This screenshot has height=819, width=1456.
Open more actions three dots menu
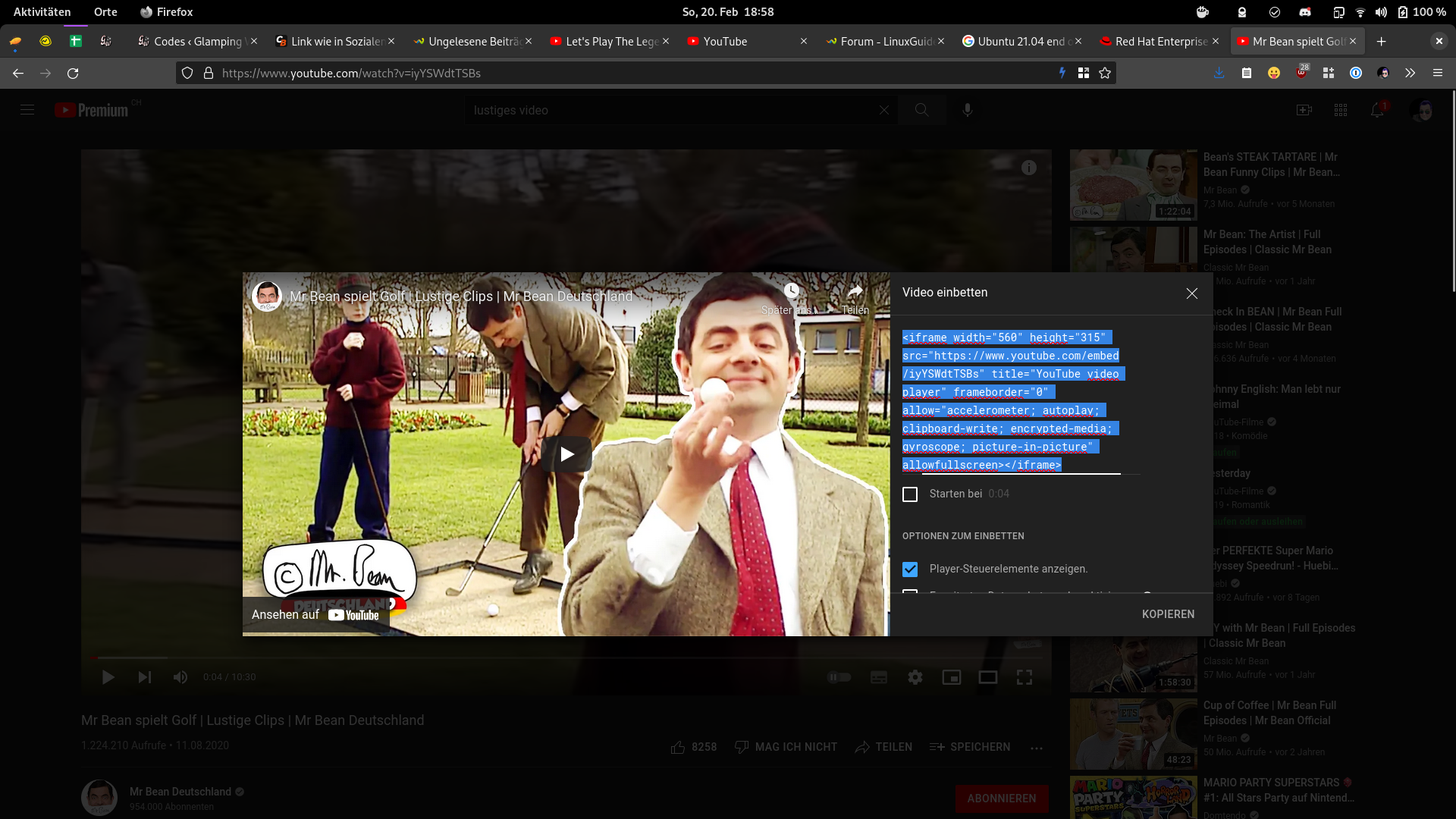[x=1037, y=748]
